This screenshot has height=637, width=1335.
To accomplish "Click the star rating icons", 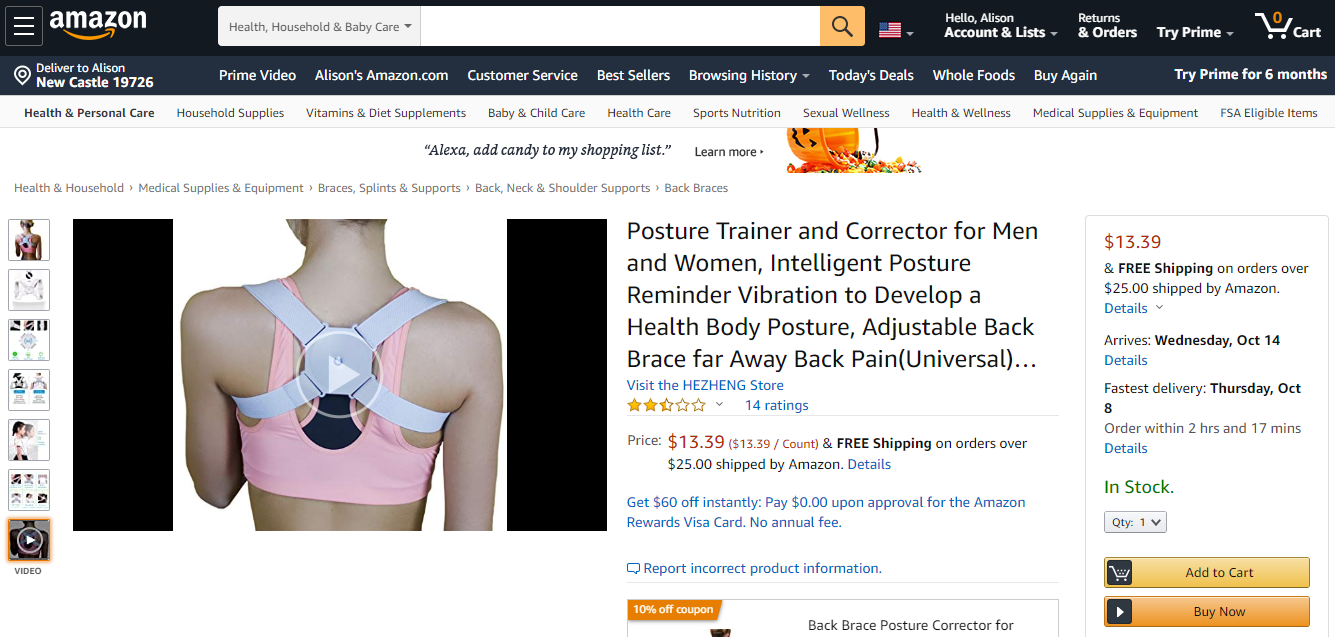I will [x=666, y=405].
